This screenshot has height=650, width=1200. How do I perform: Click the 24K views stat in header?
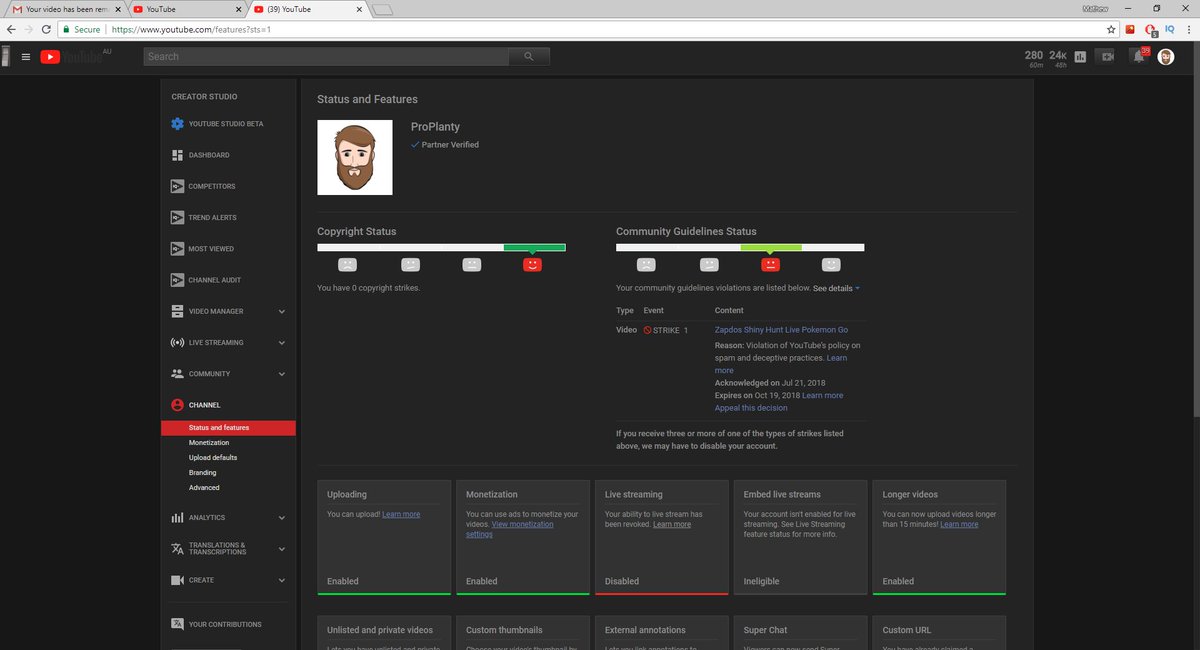click(1058, 58)
